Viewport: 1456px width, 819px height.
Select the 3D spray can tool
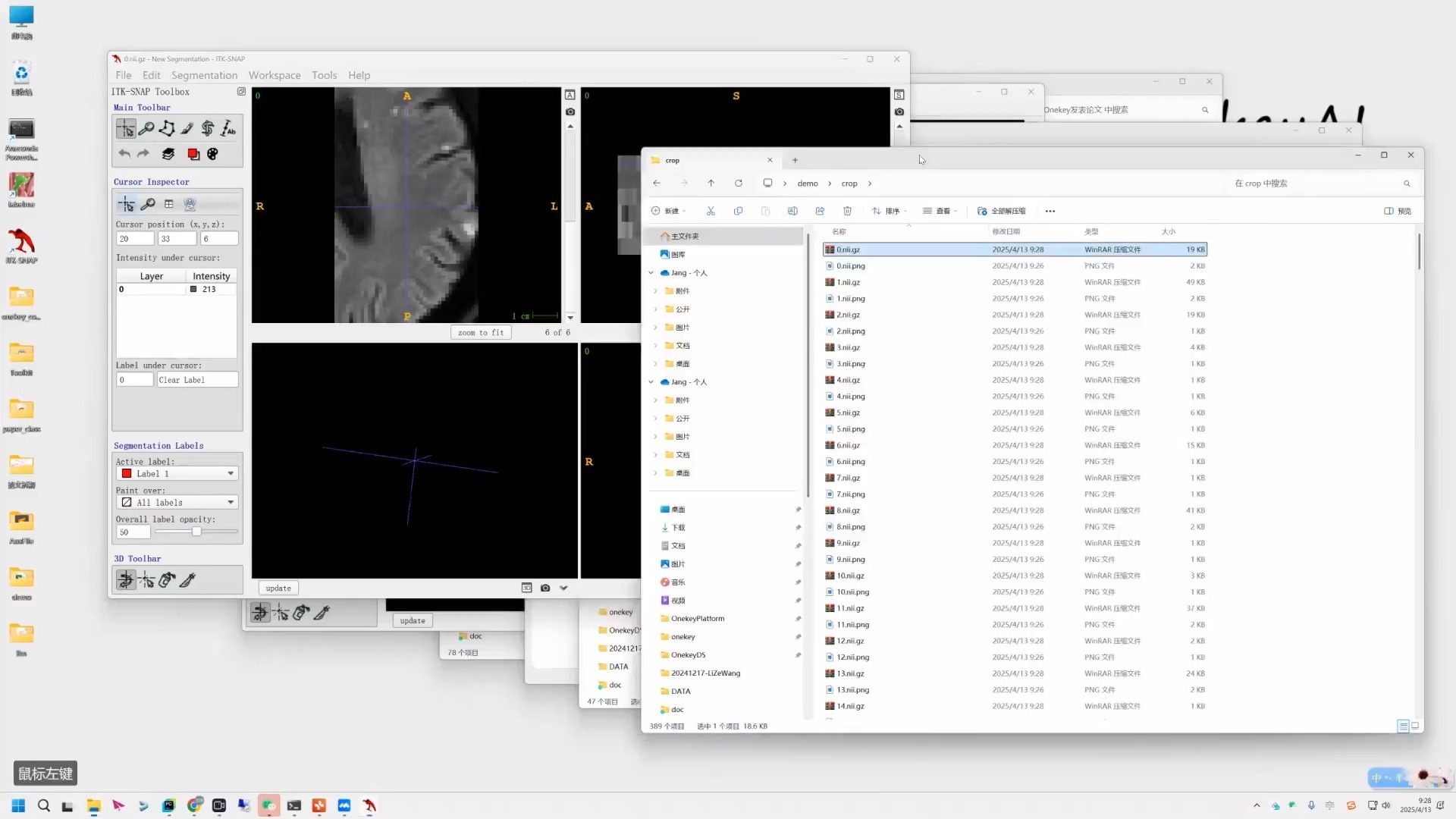click(167, 580)
